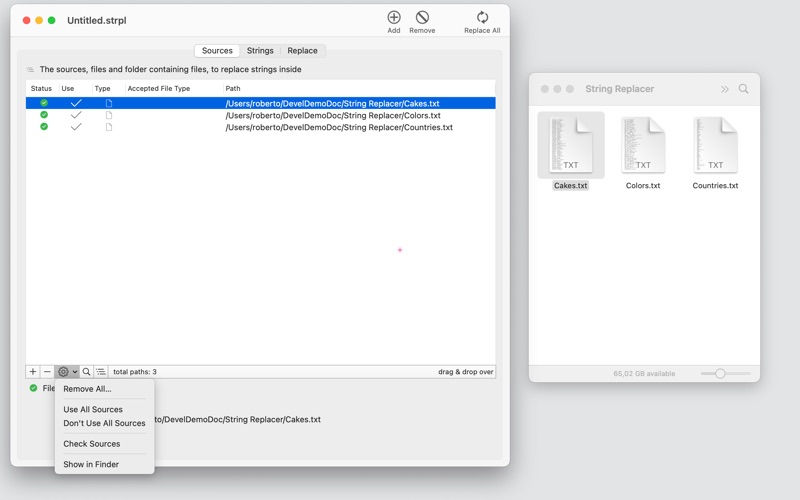This screenshot has height=500, width=800.
Task: Click the green status icon below the list
Action: coord(33,388)
